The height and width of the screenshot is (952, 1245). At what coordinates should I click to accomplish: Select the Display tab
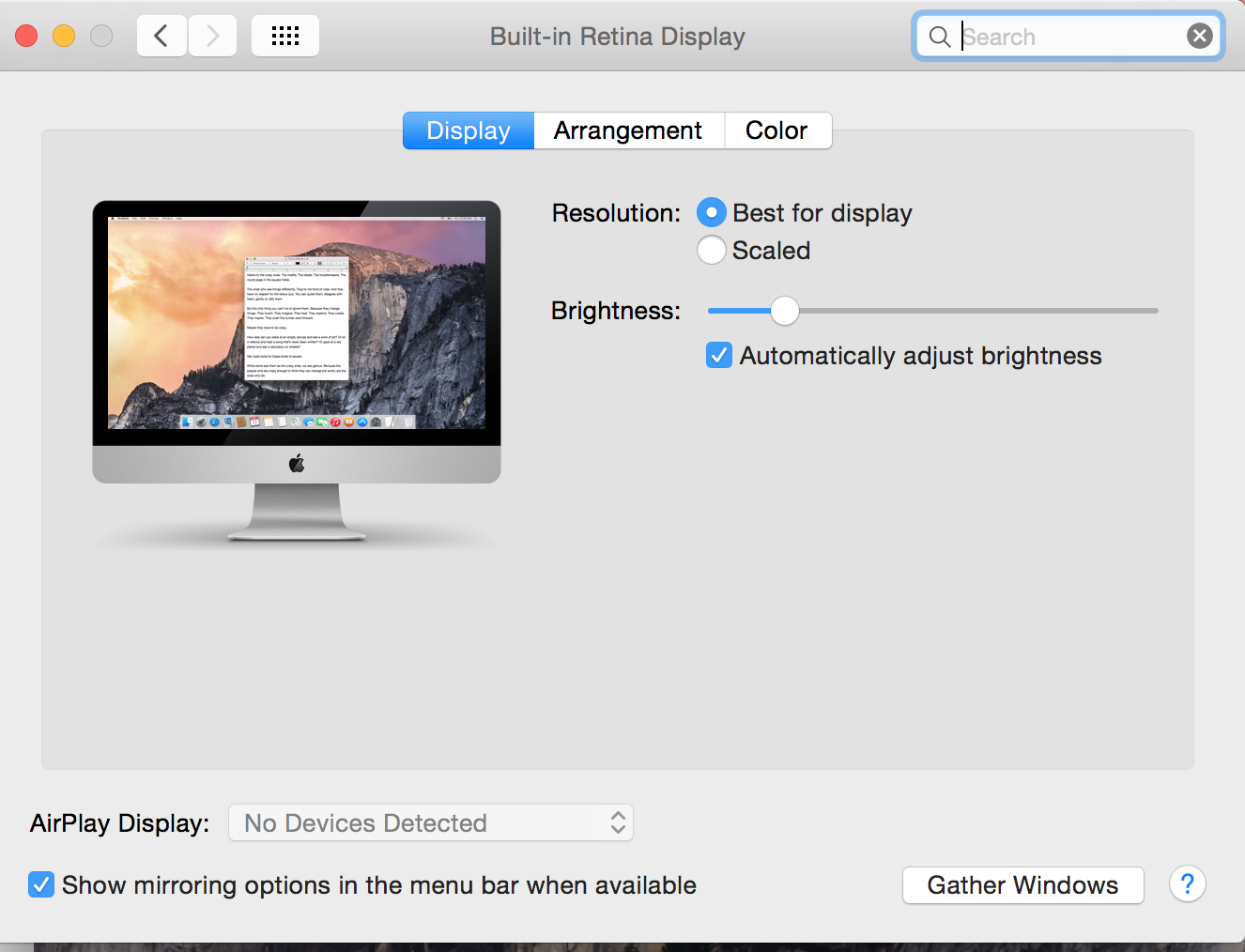(x=469, y=131)
